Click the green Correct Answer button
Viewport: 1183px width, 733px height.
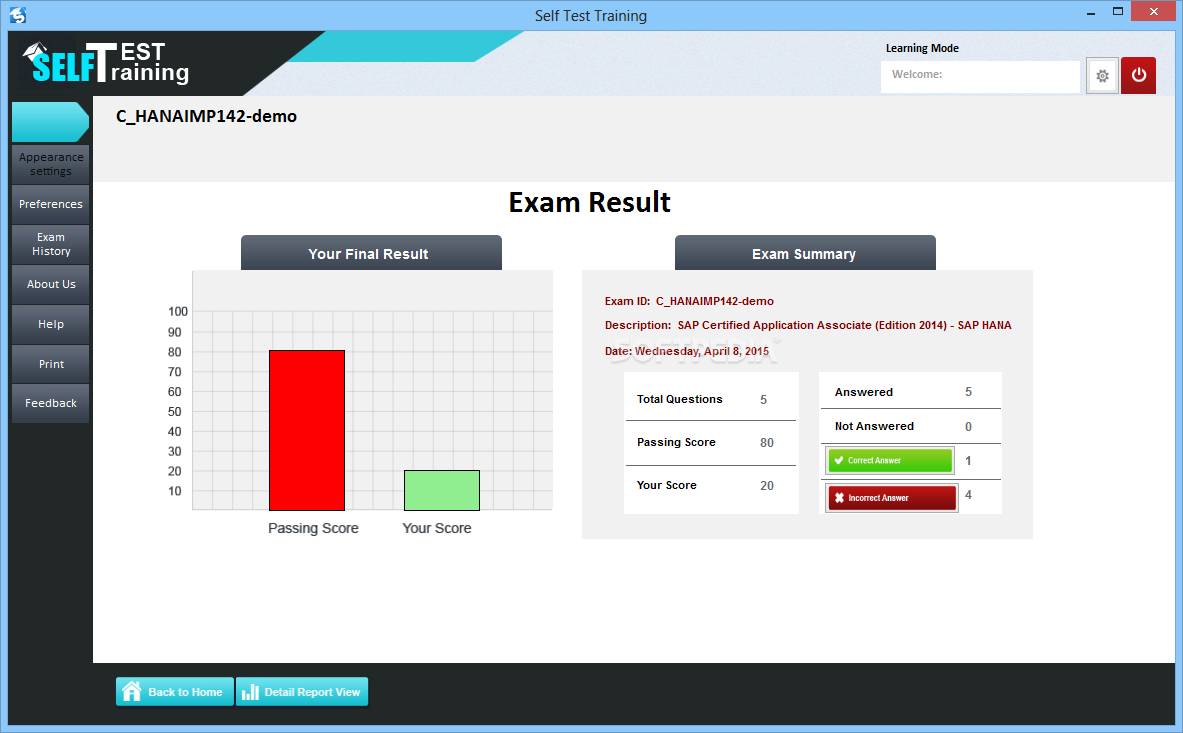point(890,460)
